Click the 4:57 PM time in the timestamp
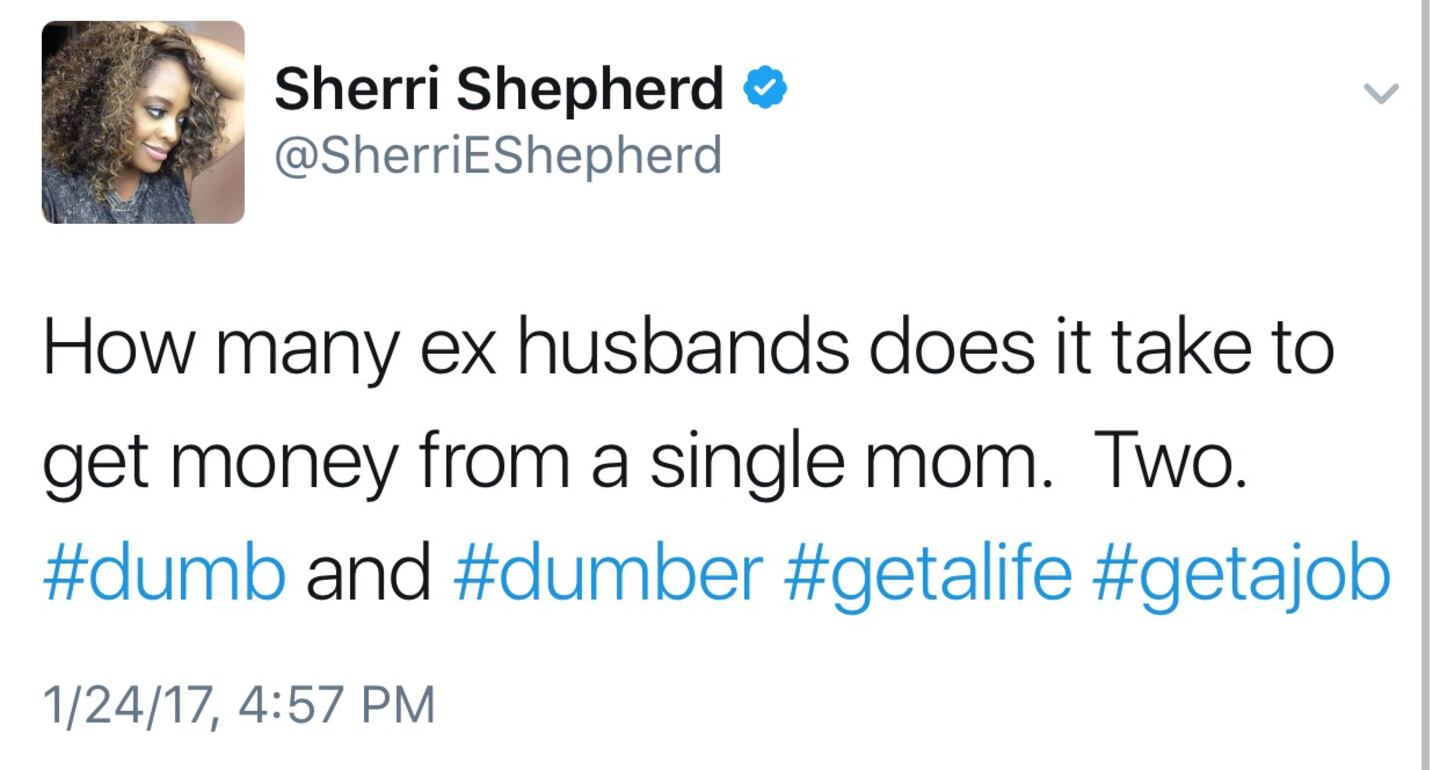 pyautogui.click(x=338, y=704)
